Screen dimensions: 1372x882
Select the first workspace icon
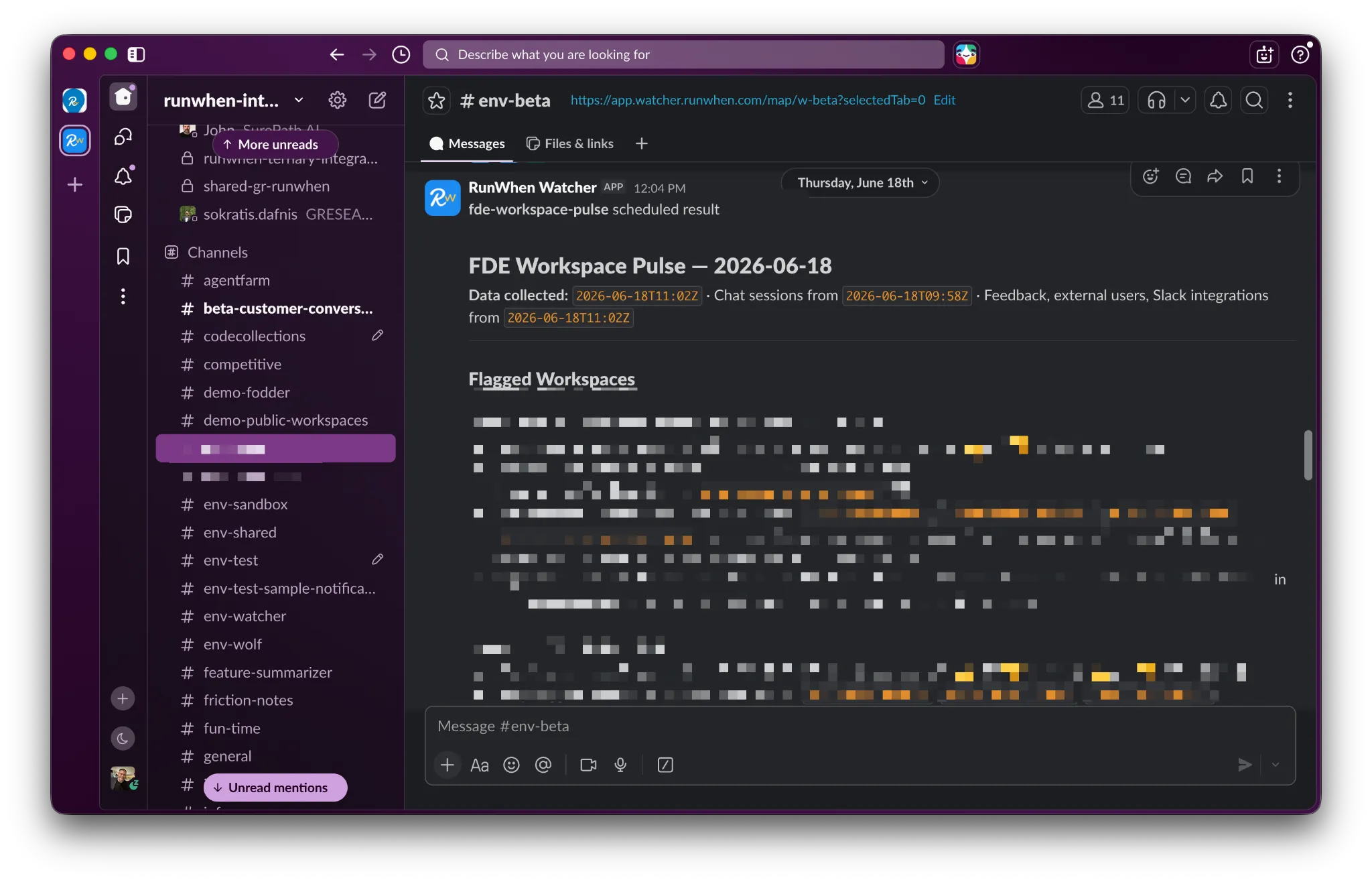coord(75,101)
